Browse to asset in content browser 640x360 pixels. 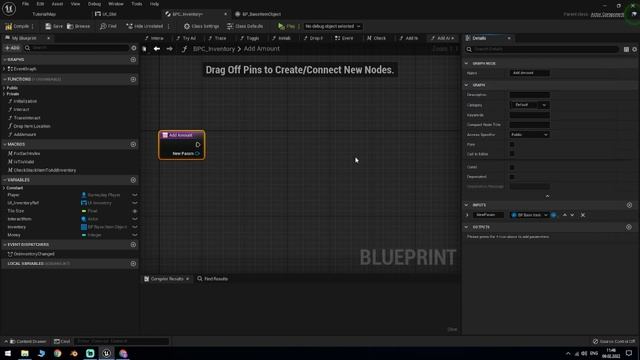pyautogui.click(x=78, y=26)
